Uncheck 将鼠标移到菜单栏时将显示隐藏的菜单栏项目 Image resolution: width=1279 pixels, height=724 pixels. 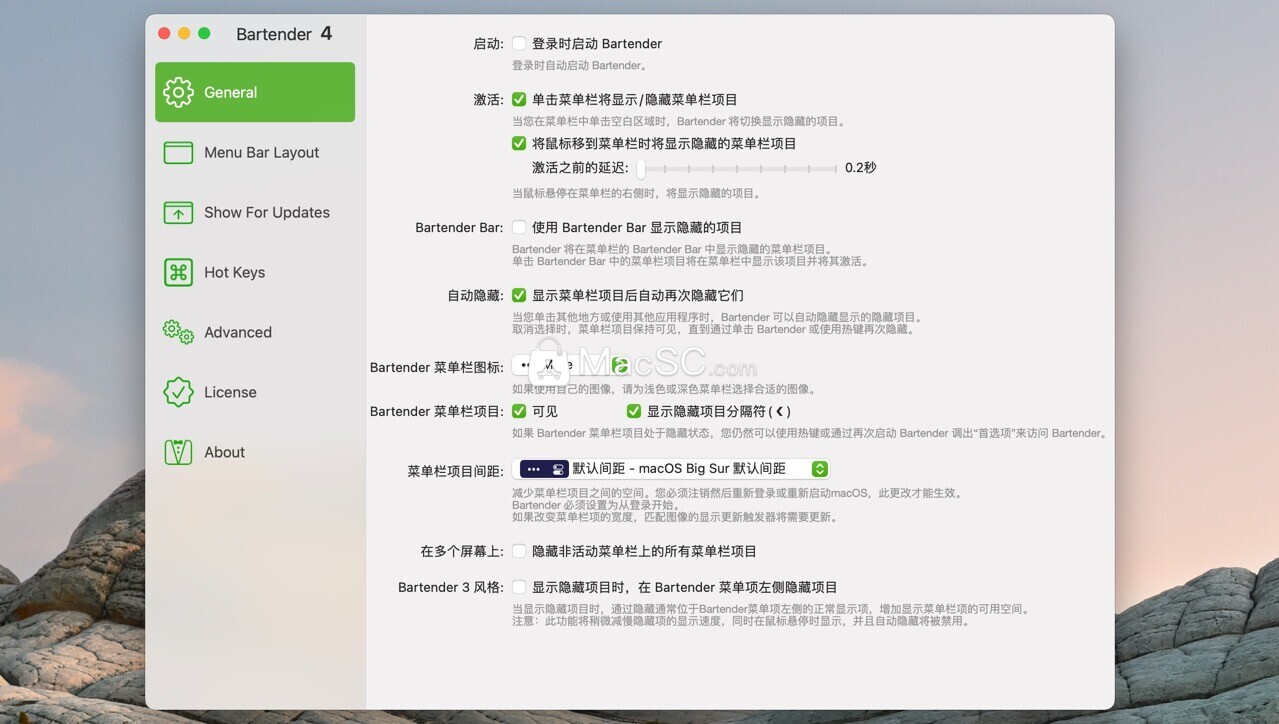pyautogui.click(x=519, y=143)
